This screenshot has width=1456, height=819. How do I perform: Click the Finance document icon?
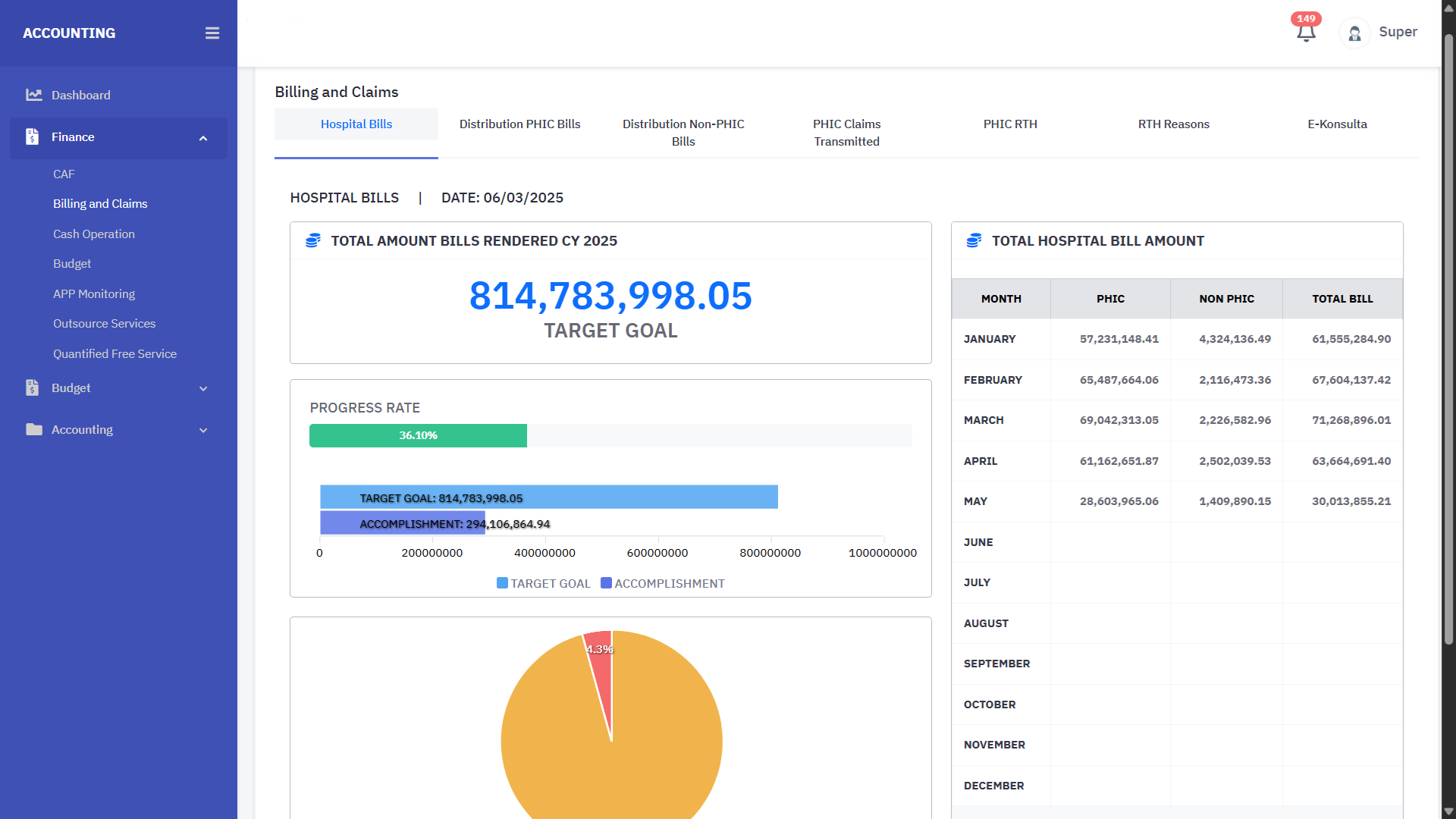[32, 136]
